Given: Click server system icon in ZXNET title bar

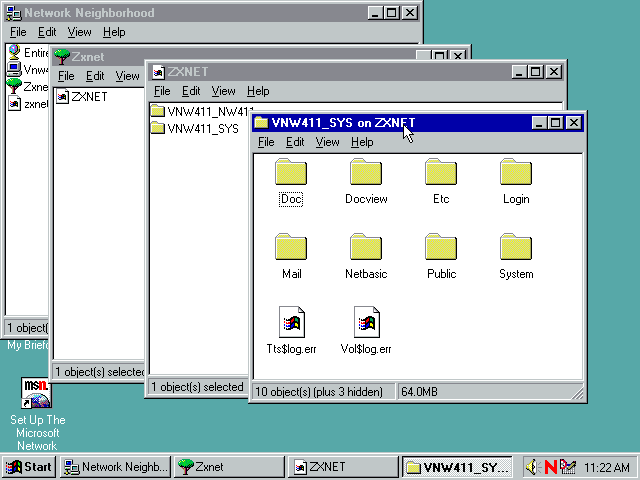Looking at the screenshot, I should coord(158,72).
